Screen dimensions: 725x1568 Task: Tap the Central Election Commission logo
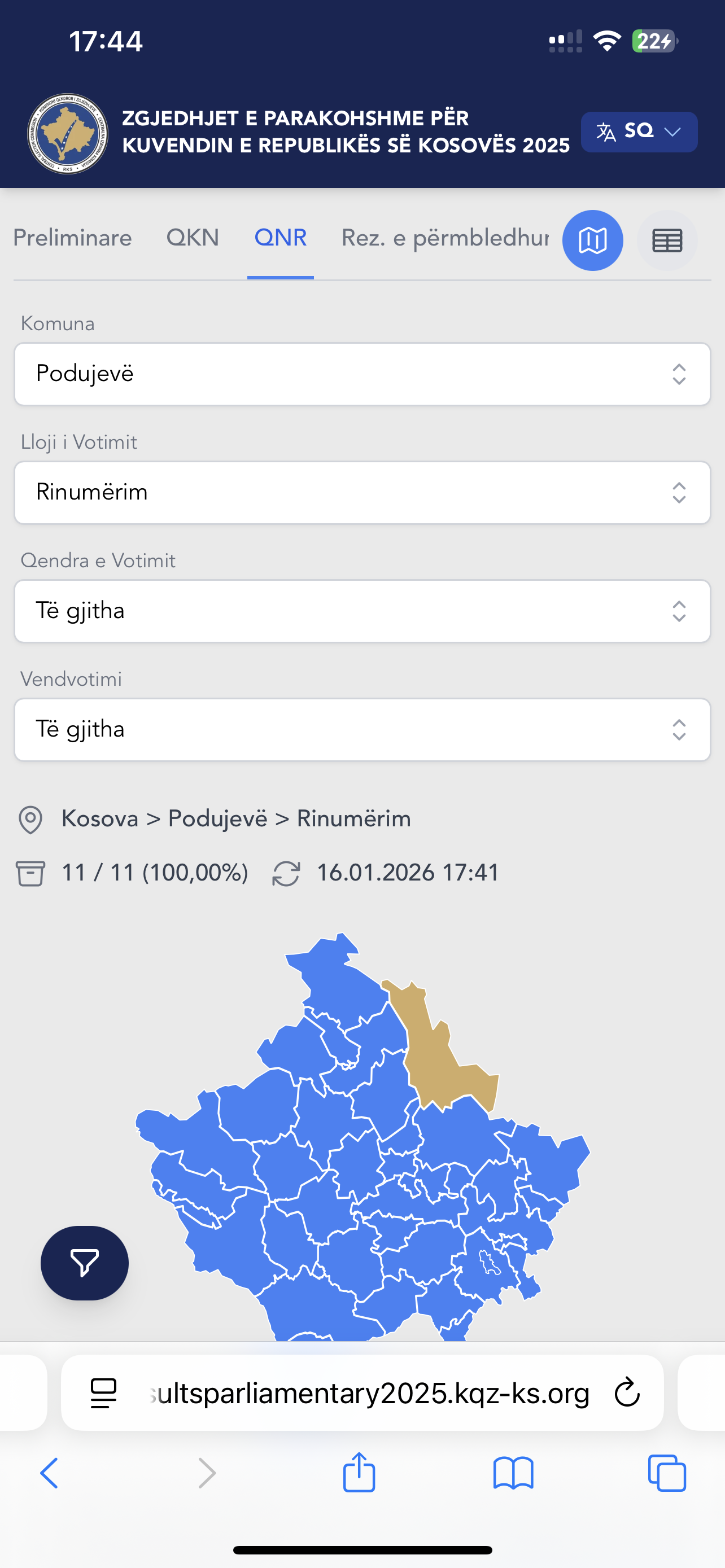coord(68,133)
